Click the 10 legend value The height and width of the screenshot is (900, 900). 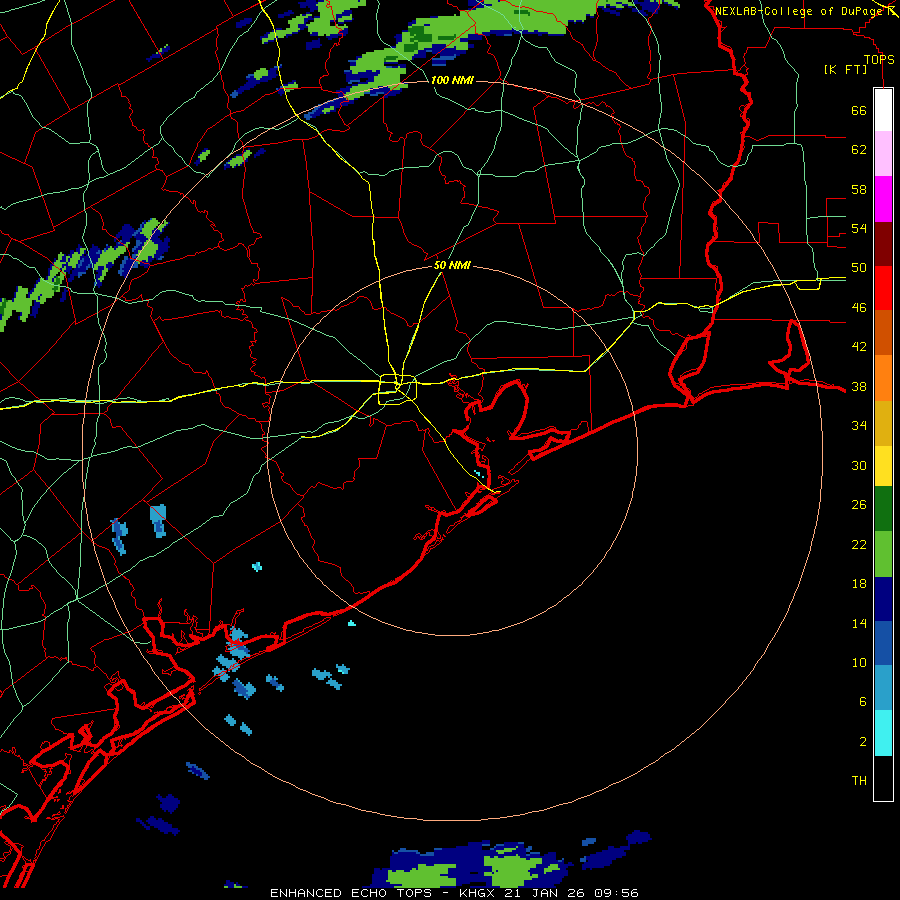click(x=859, y=662)
